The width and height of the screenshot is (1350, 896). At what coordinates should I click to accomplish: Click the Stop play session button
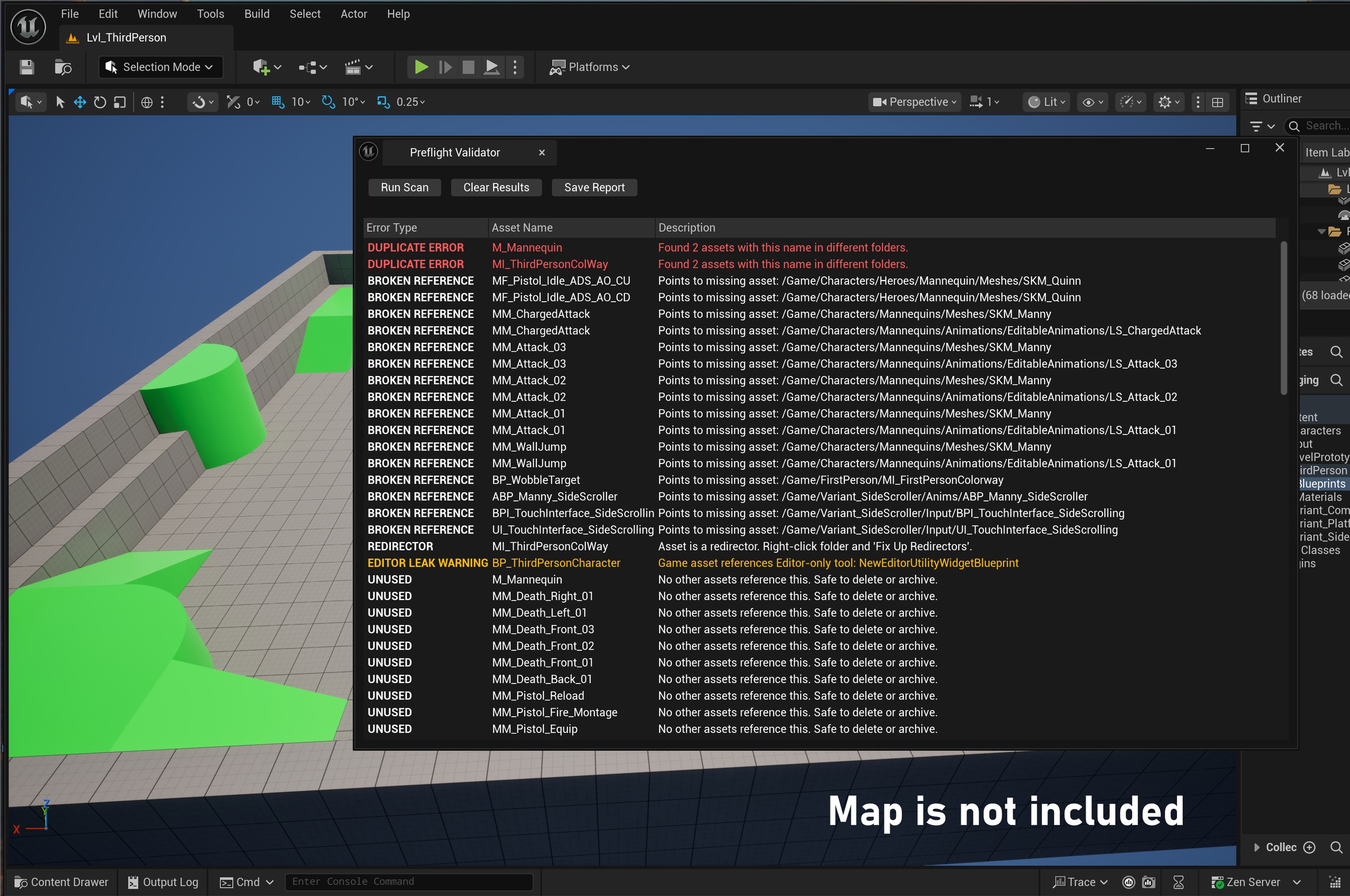pos(468,68)
